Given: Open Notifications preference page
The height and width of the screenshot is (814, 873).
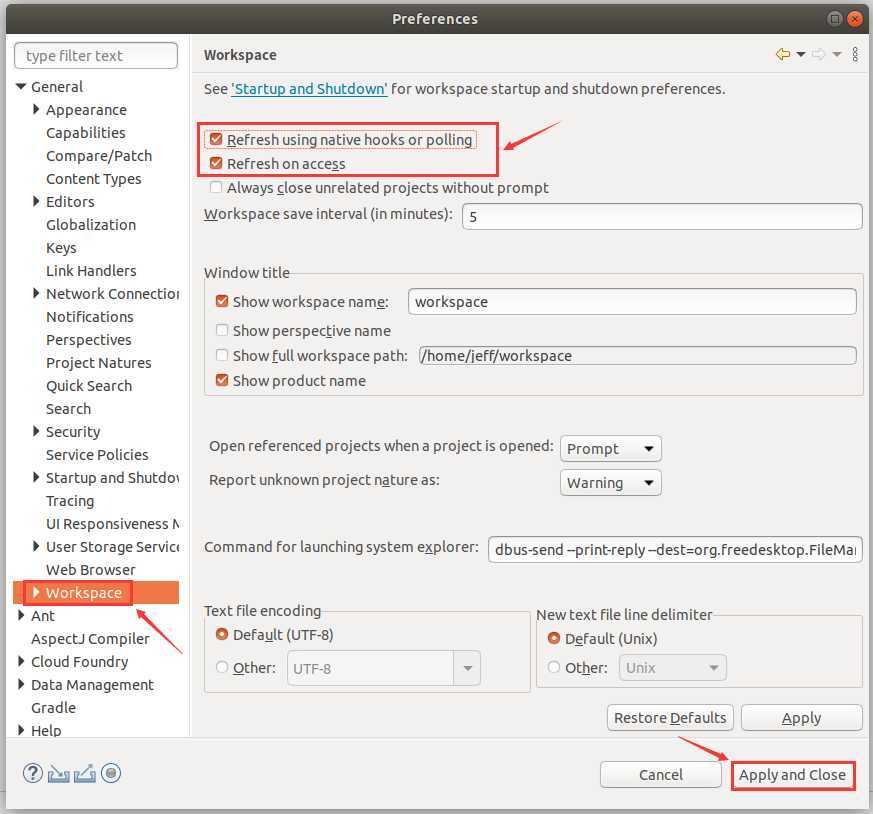Looking at the screenshot, I should [x=90, y=317].
